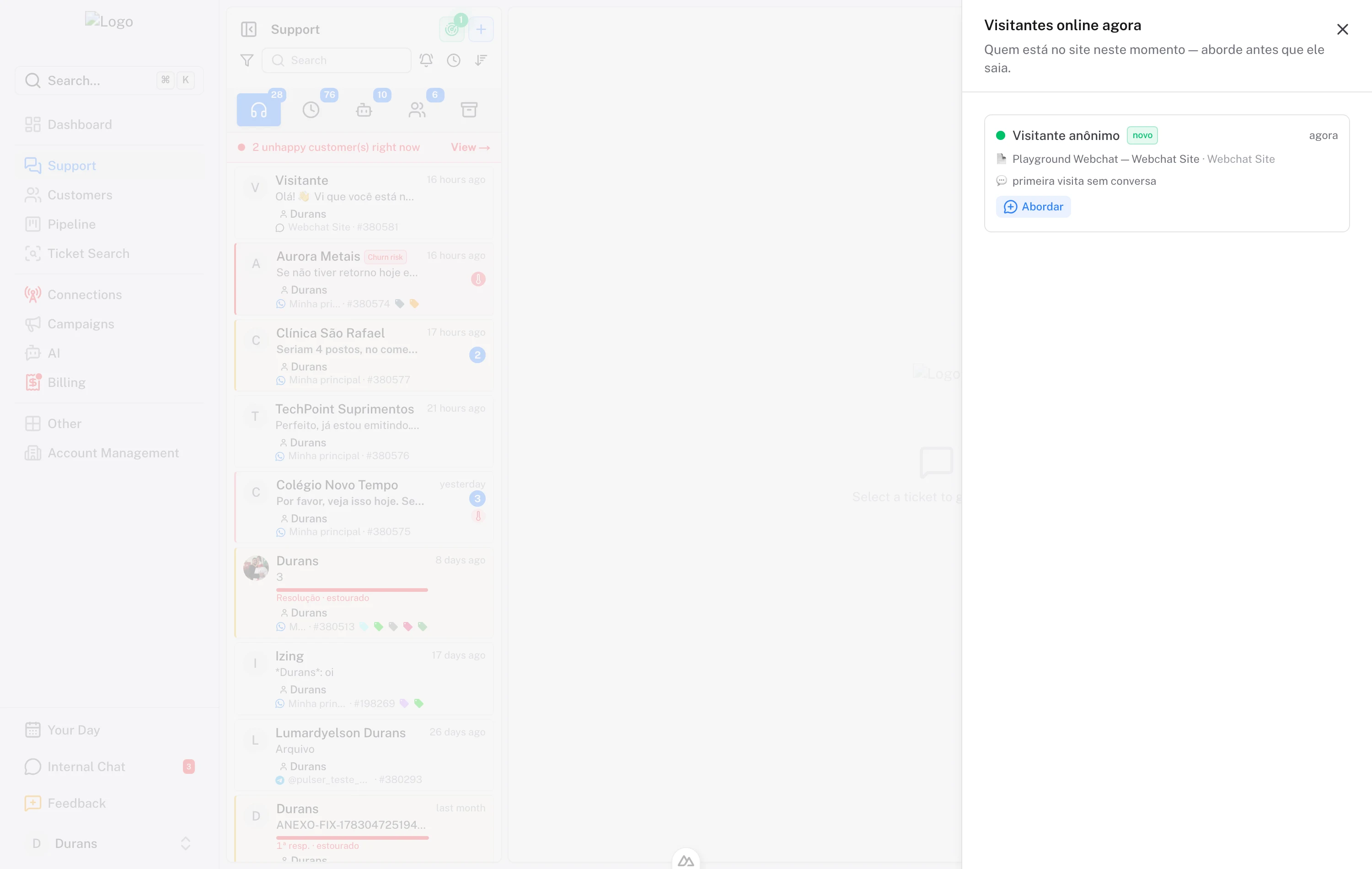Open the online visitors radar icon

pos(452,29)
